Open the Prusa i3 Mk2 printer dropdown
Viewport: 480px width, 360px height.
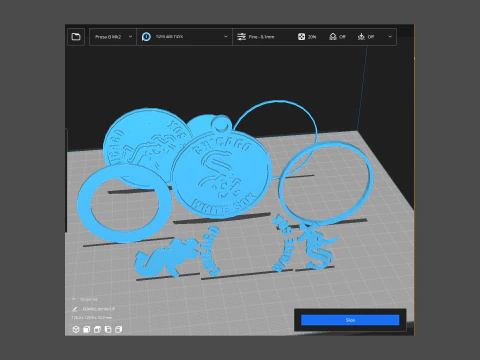[113, 37]
